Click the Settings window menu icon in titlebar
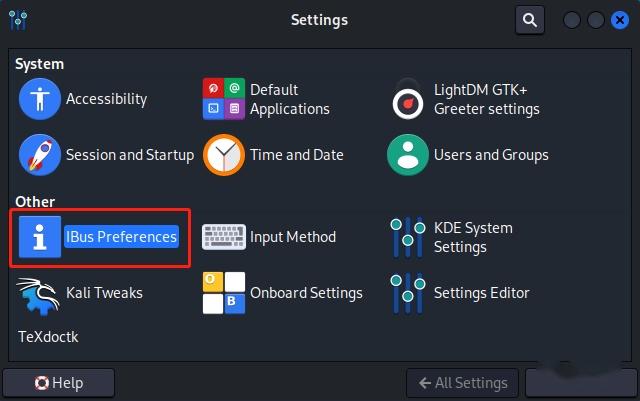Image resolution: width=640 pixels, height=401 pixels. [16, 19]
